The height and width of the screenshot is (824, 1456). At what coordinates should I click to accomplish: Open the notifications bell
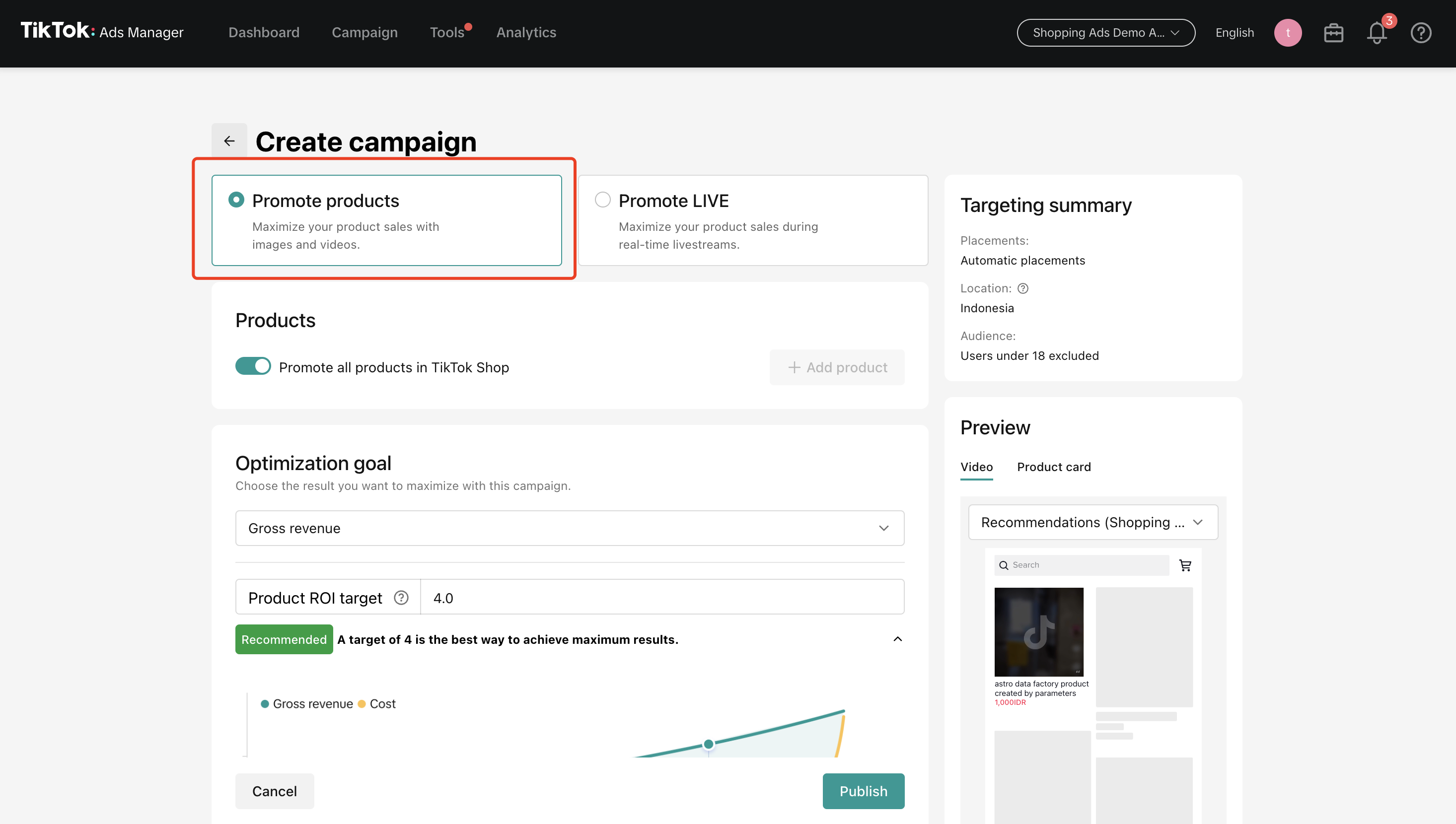coord(1376,33)
